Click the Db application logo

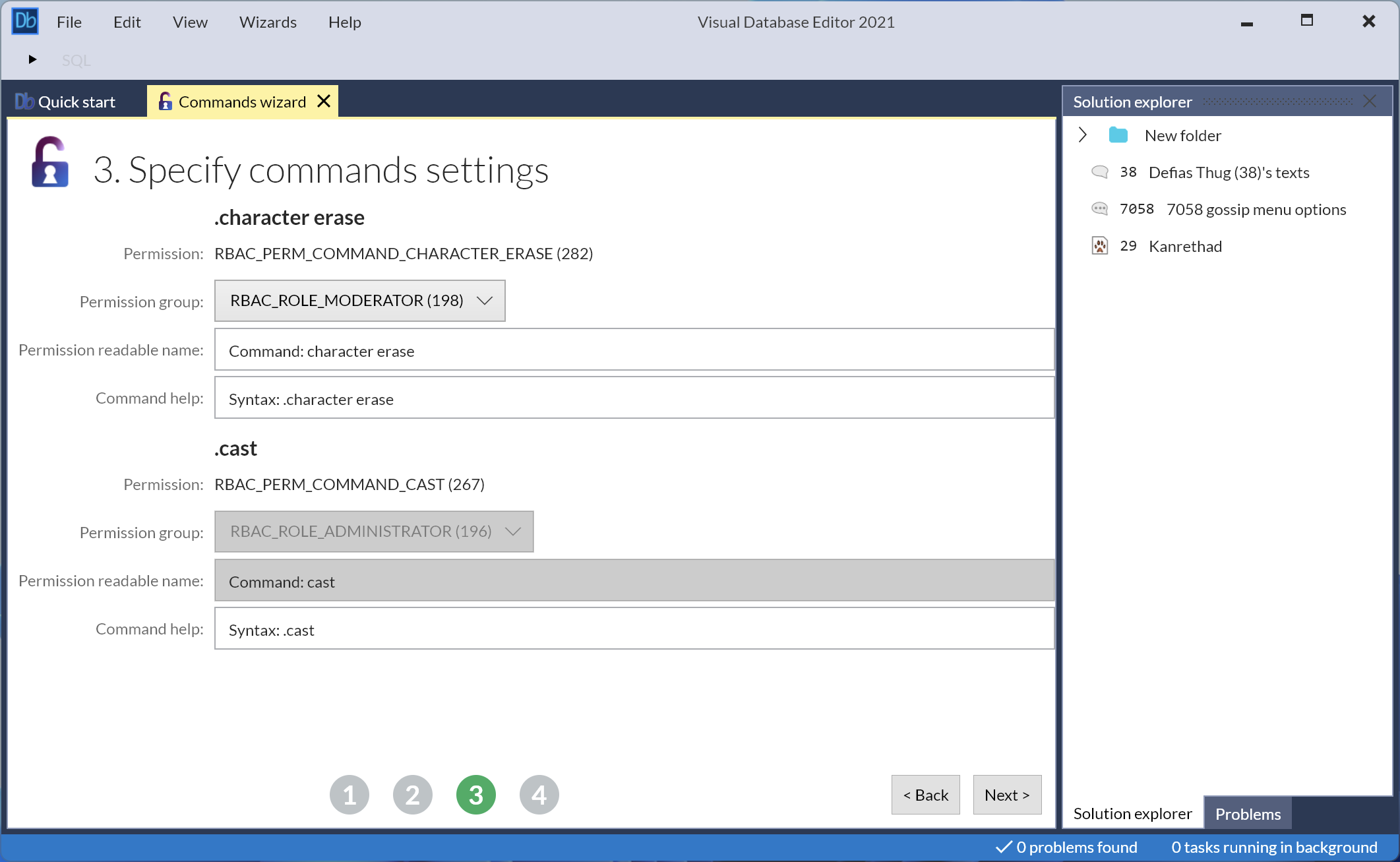(25, 20)
